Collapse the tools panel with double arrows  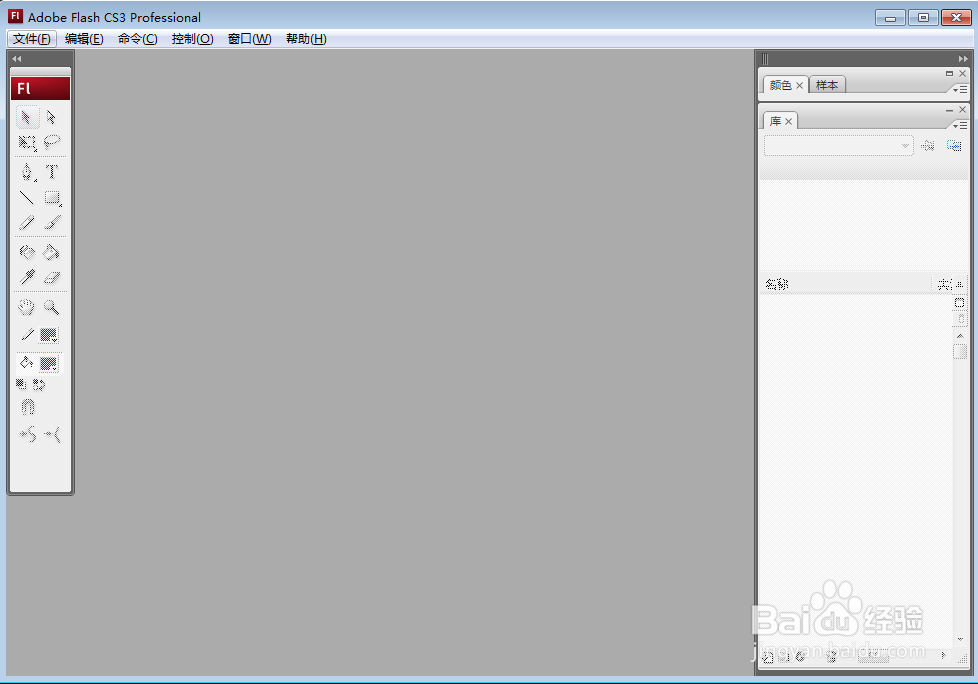pyautogui.click(x=17, y=59)
